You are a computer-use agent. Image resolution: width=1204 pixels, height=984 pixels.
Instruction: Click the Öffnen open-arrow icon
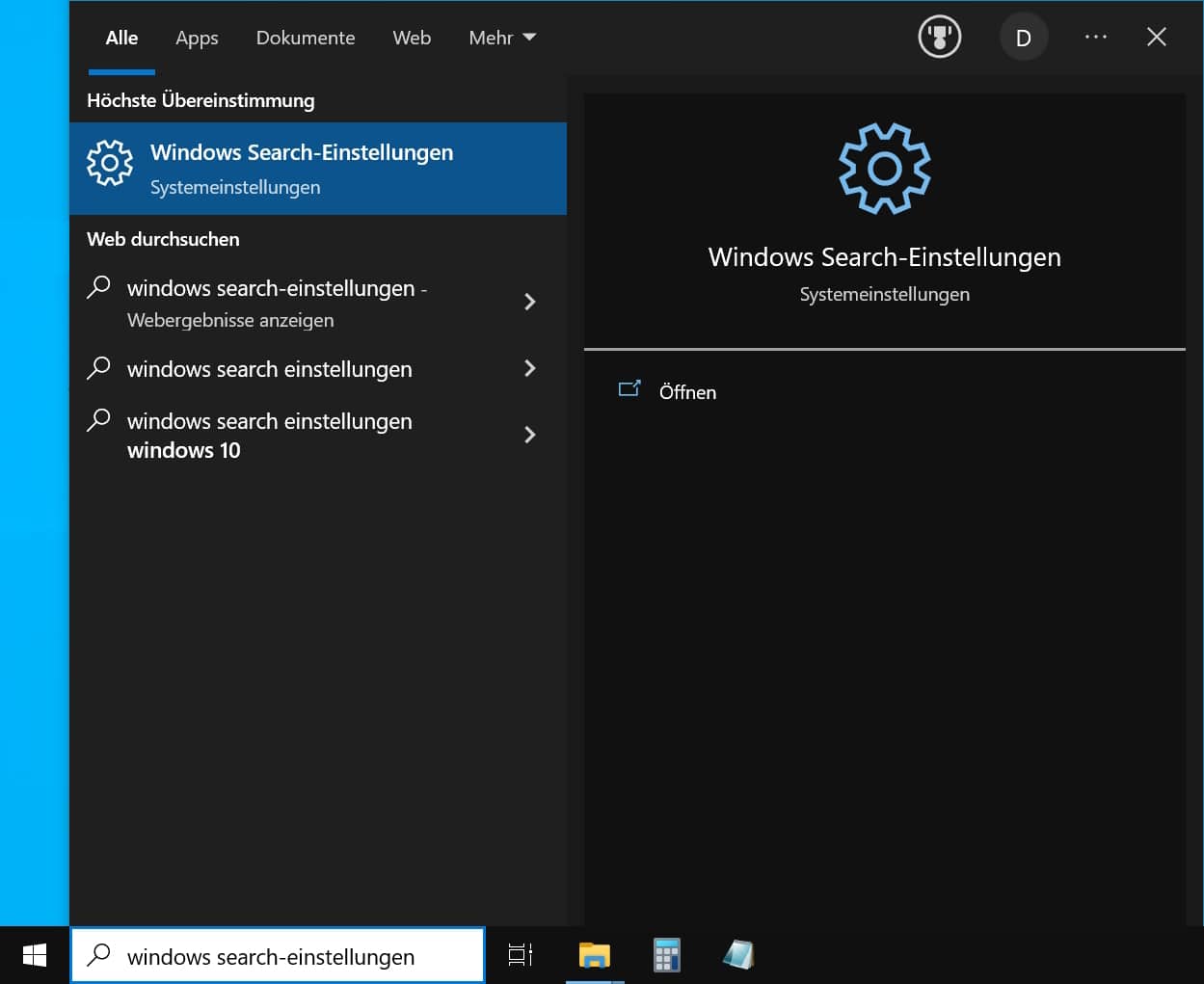point(629,389)
